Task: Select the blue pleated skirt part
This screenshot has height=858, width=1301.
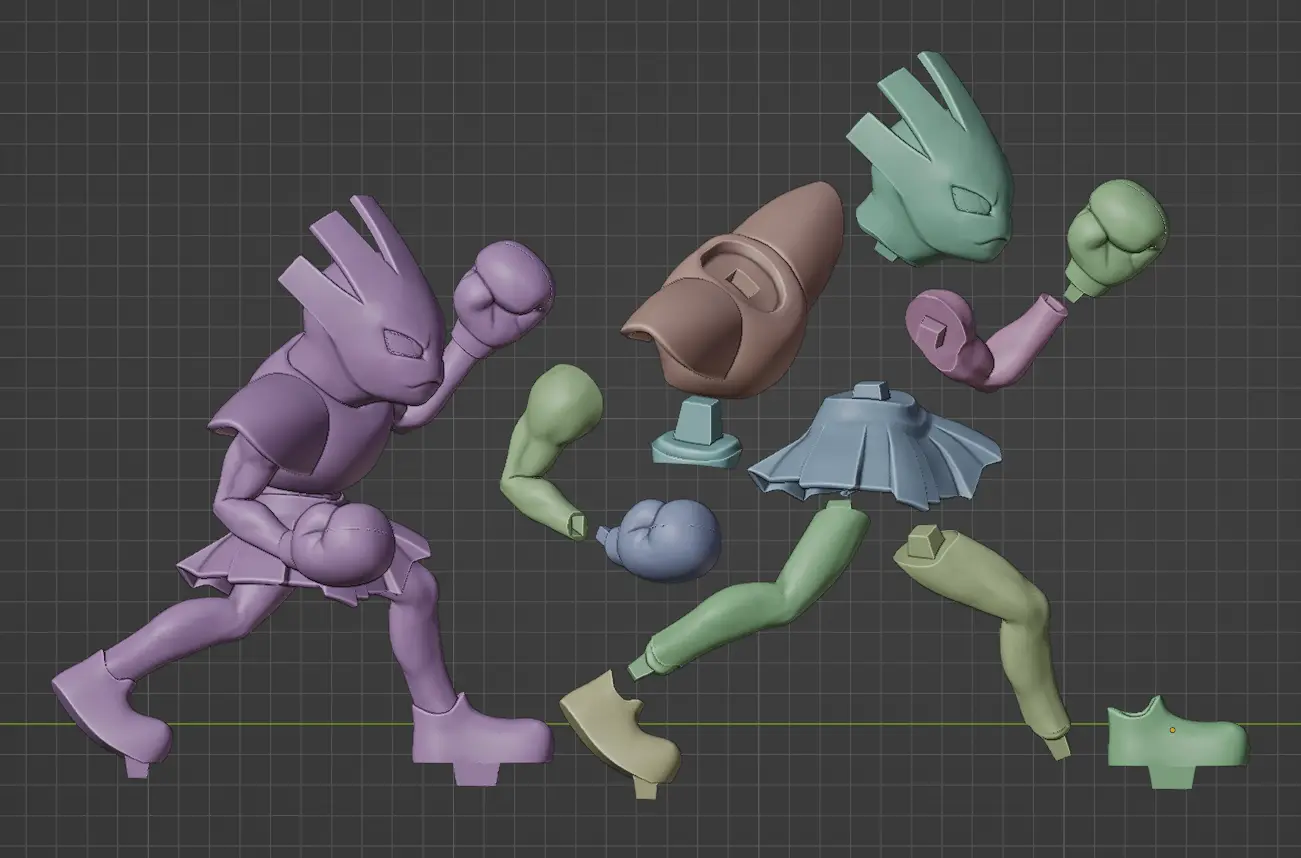Action: pyautogui.click(x=873, y=448)
